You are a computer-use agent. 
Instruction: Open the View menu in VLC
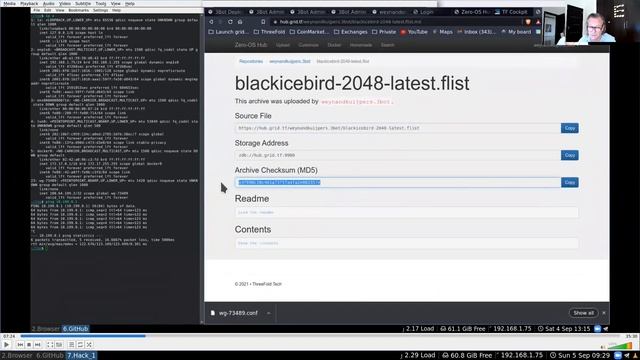(x=116, y=3)
